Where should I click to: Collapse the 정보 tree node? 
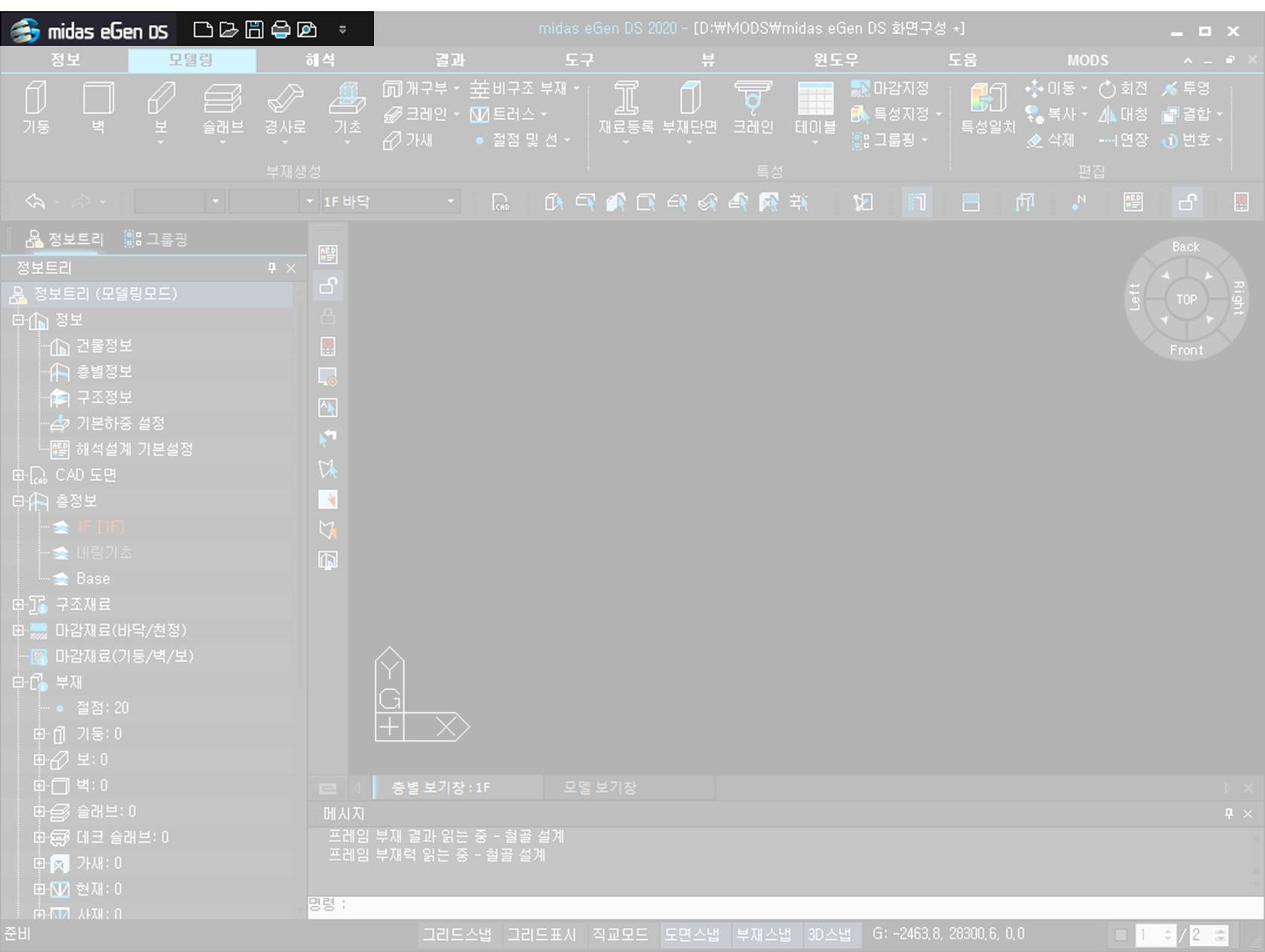point(18,320)
